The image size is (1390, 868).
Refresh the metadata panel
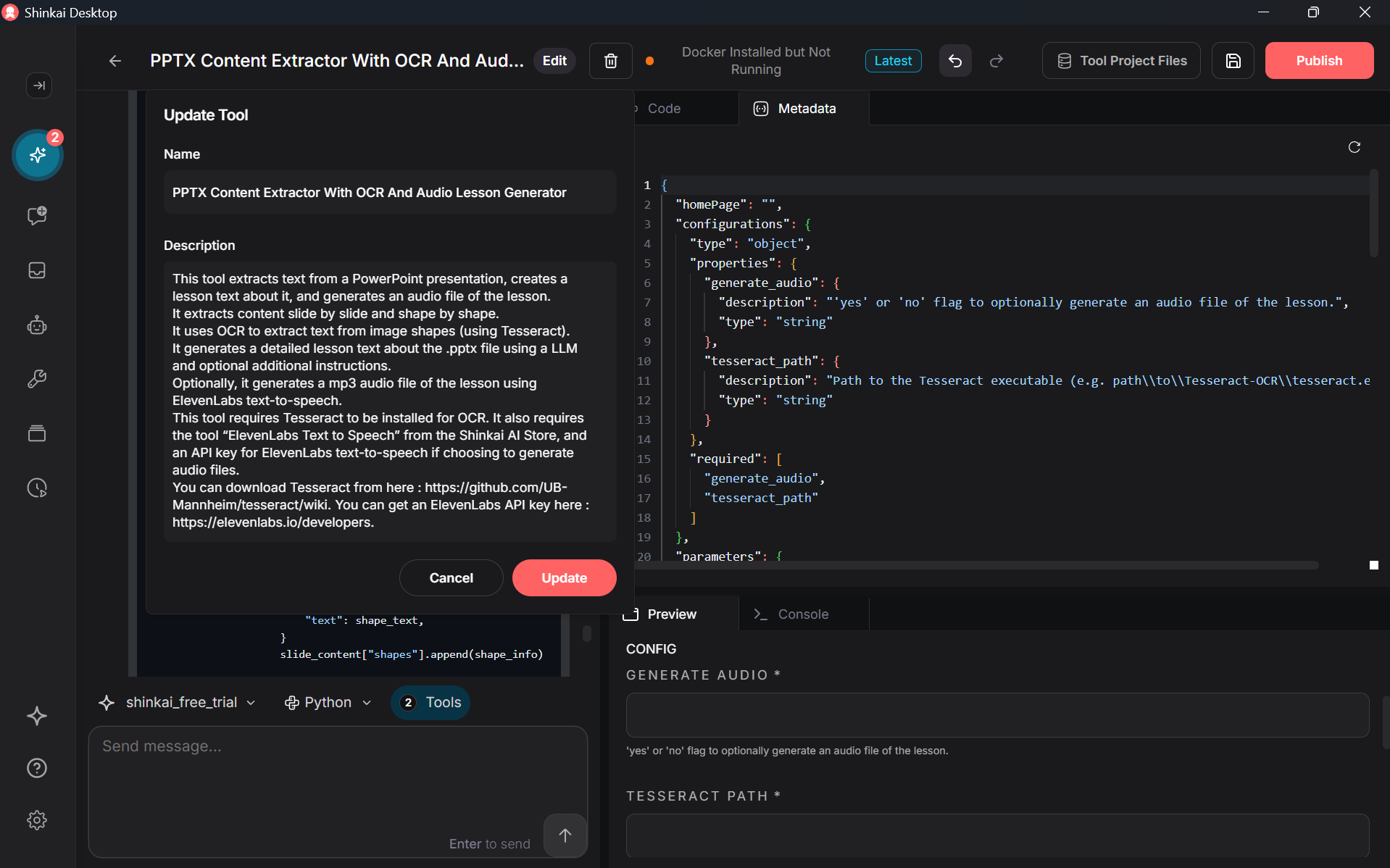[1354, 147]
